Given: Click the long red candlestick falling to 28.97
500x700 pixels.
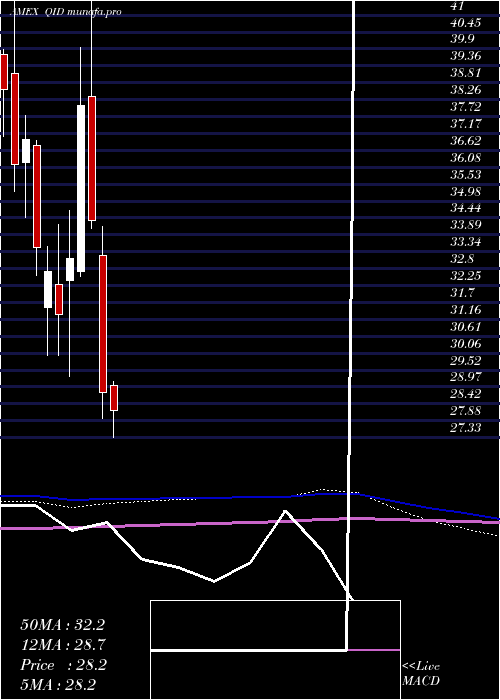Looking at the screenshot, I should [x=103, y=324].
